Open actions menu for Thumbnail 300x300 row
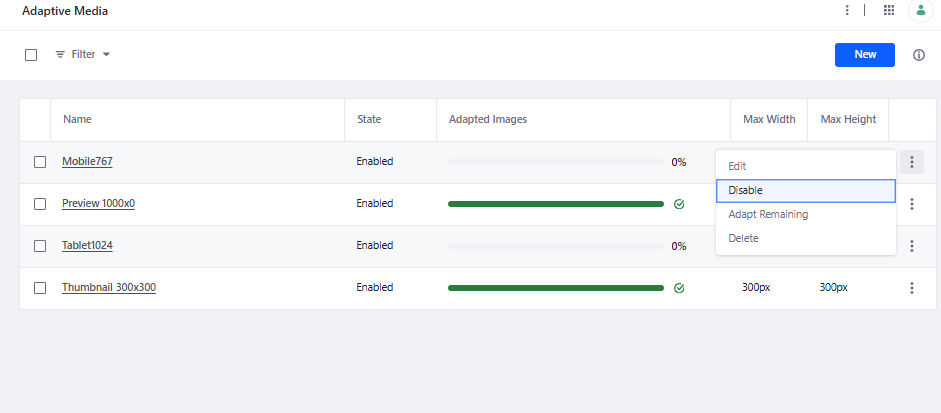941x413 pixels. coord(912,288)
